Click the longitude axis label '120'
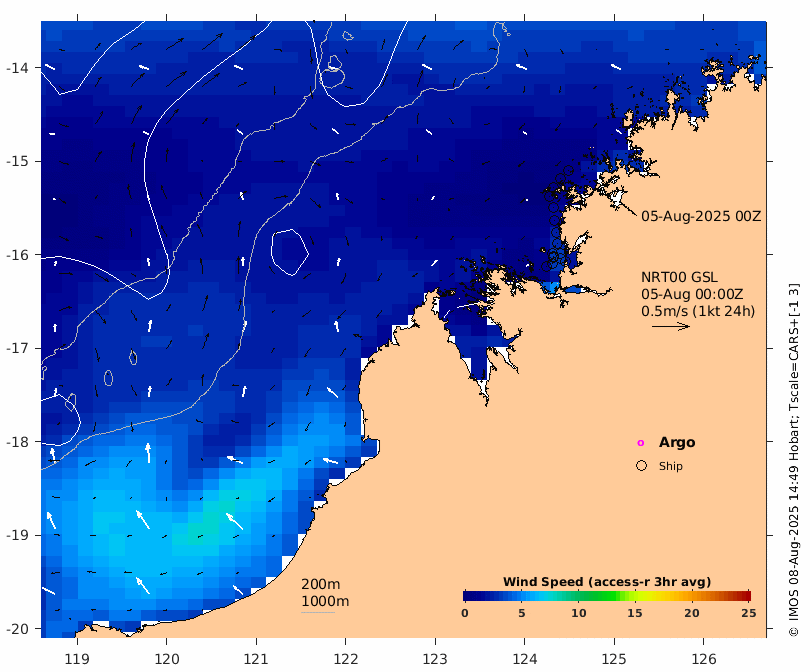The width and height of the screenshot is (810, 672). pos(167,659)
